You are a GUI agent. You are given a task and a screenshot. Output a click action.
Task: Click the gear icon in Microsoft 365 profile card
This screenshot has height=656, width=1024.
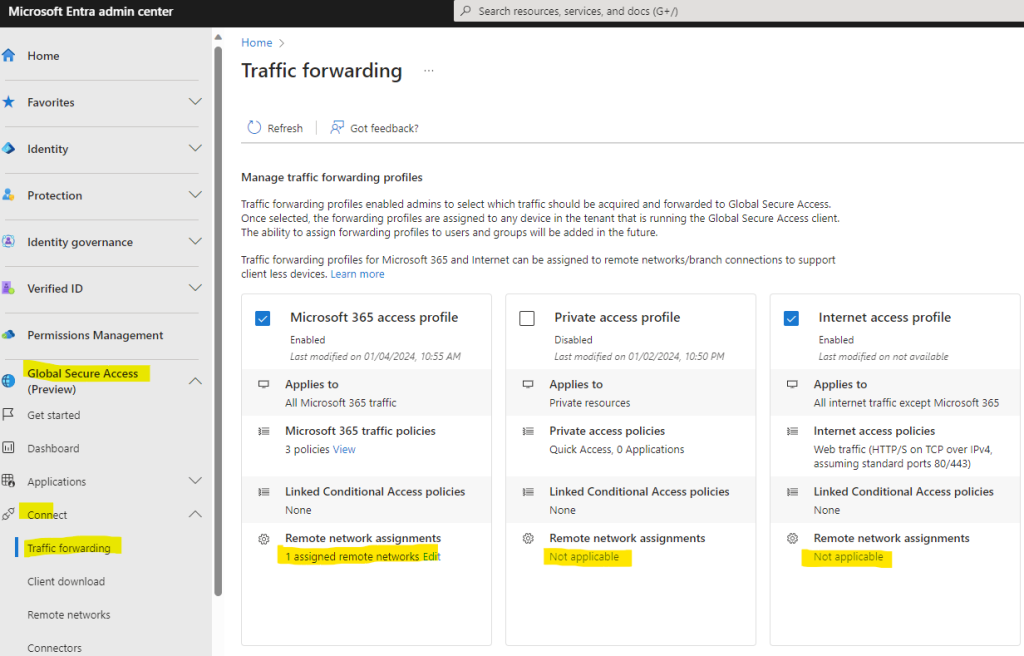click(264, 539)
